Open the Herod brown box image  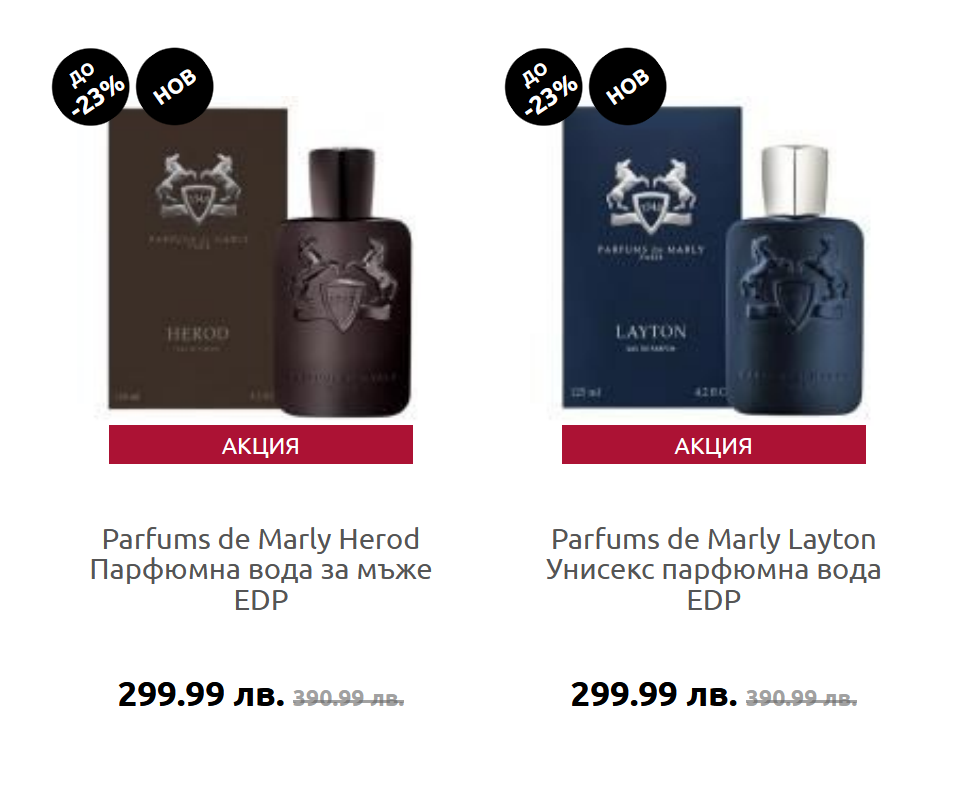(198, 258)
